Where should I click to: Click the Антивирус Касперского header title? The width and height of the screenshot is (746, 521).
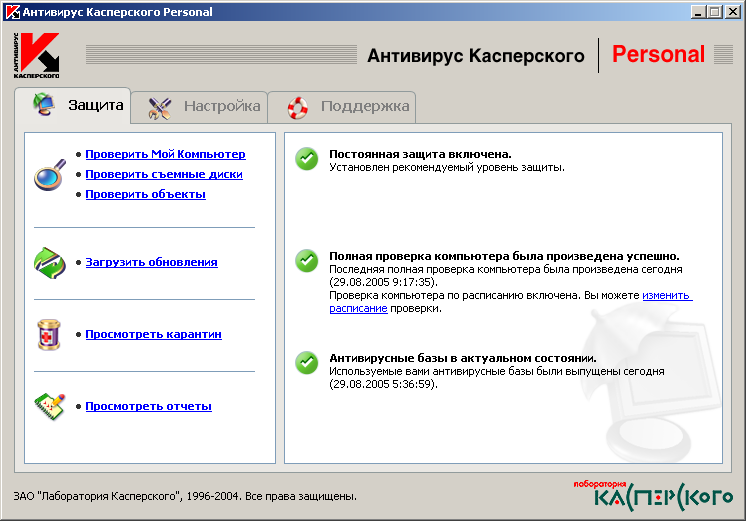(x=476, y=56)
